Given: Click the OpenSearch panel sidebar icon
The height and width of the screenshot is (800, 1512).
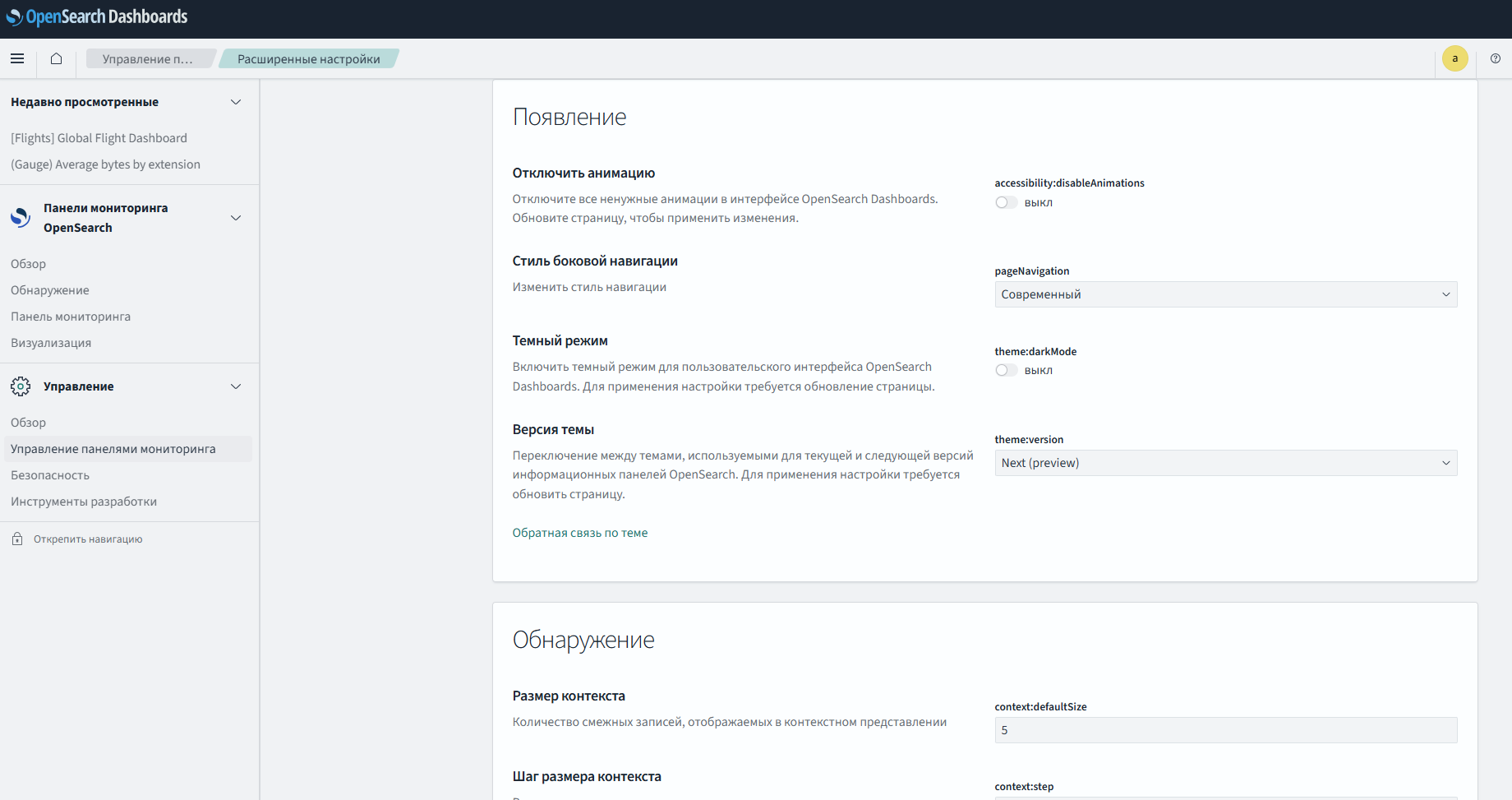Looking at the screenshot, I should click(21, 218).
